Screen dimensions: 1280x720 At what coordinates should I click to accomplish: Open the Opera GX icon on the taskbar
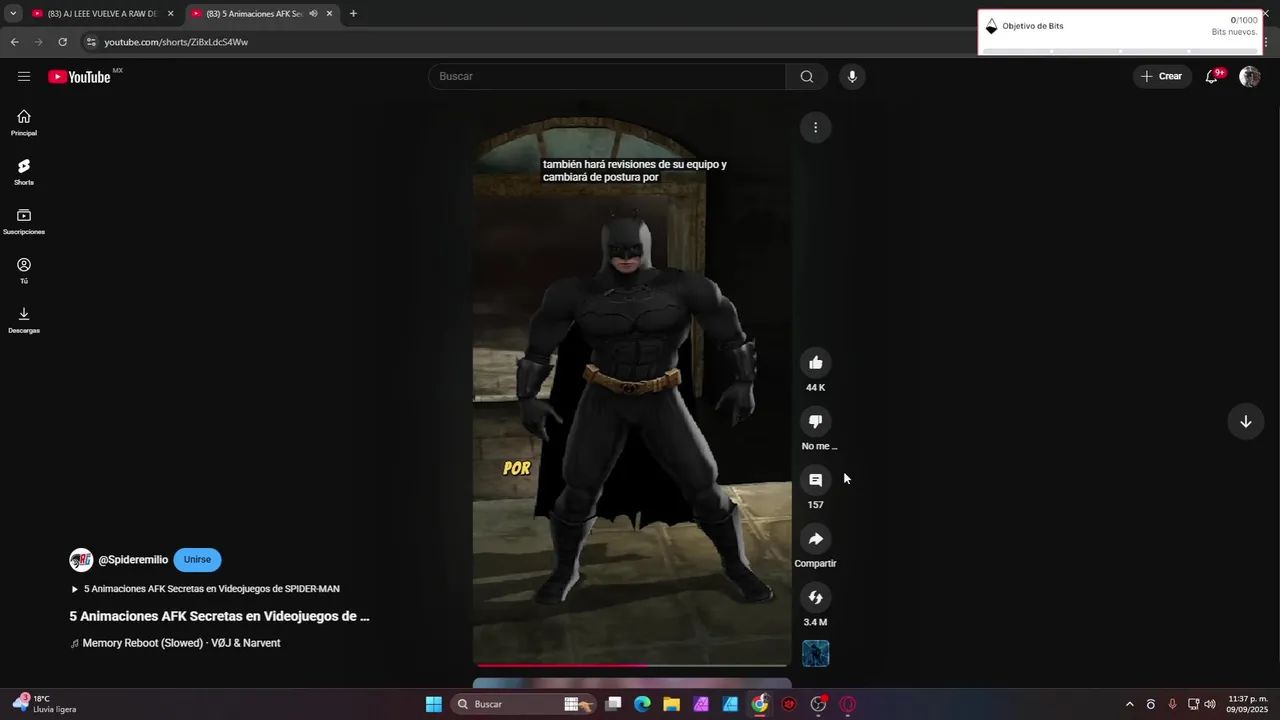pos(848,704)
